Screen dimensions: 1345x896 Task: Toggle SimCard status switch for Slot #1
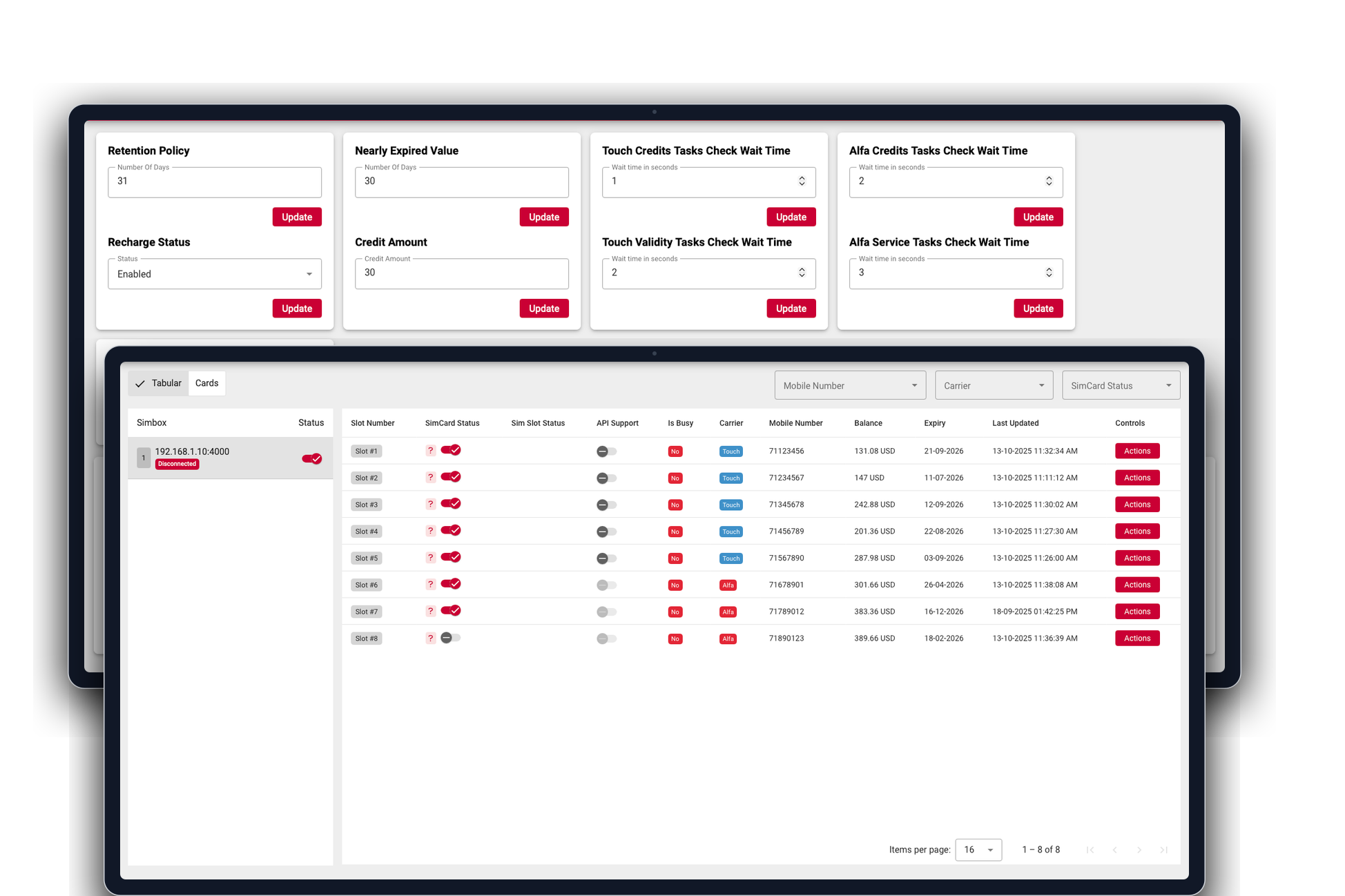coord(451,450)
